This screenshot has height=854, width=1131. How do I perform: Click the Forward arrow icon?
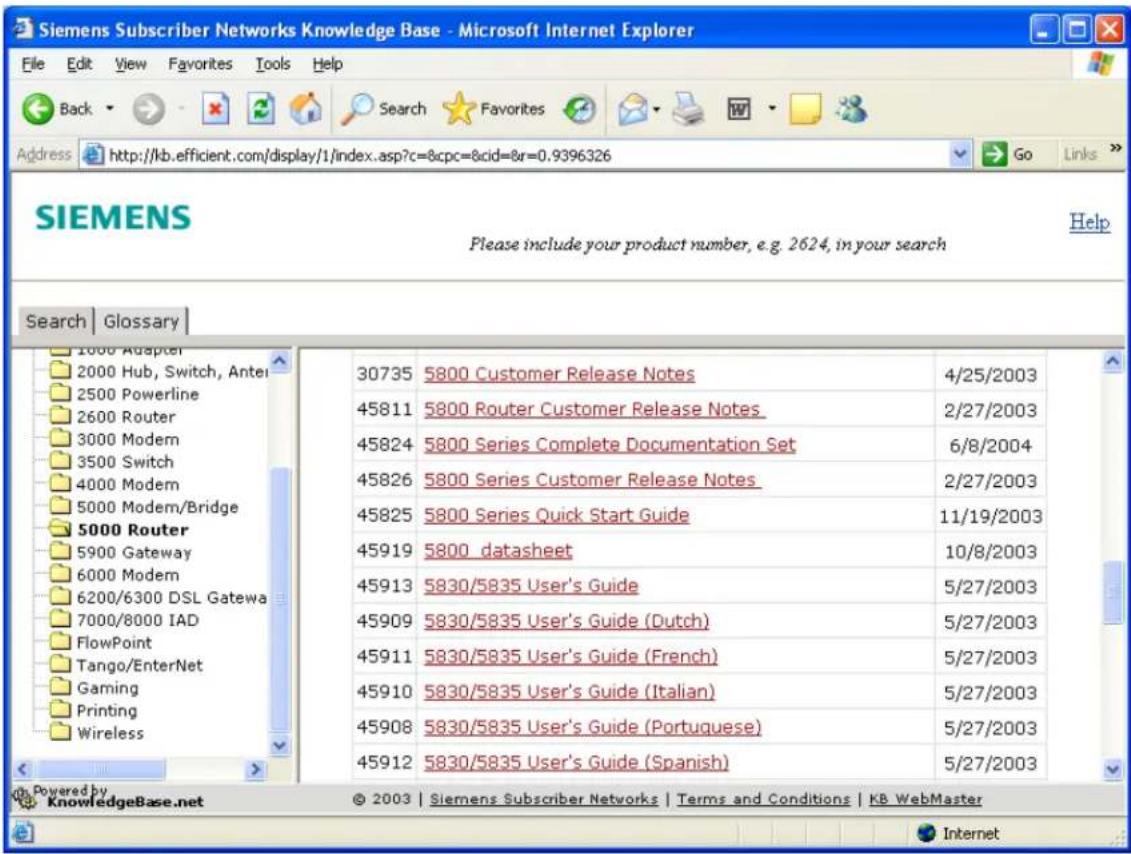point(149,110)
